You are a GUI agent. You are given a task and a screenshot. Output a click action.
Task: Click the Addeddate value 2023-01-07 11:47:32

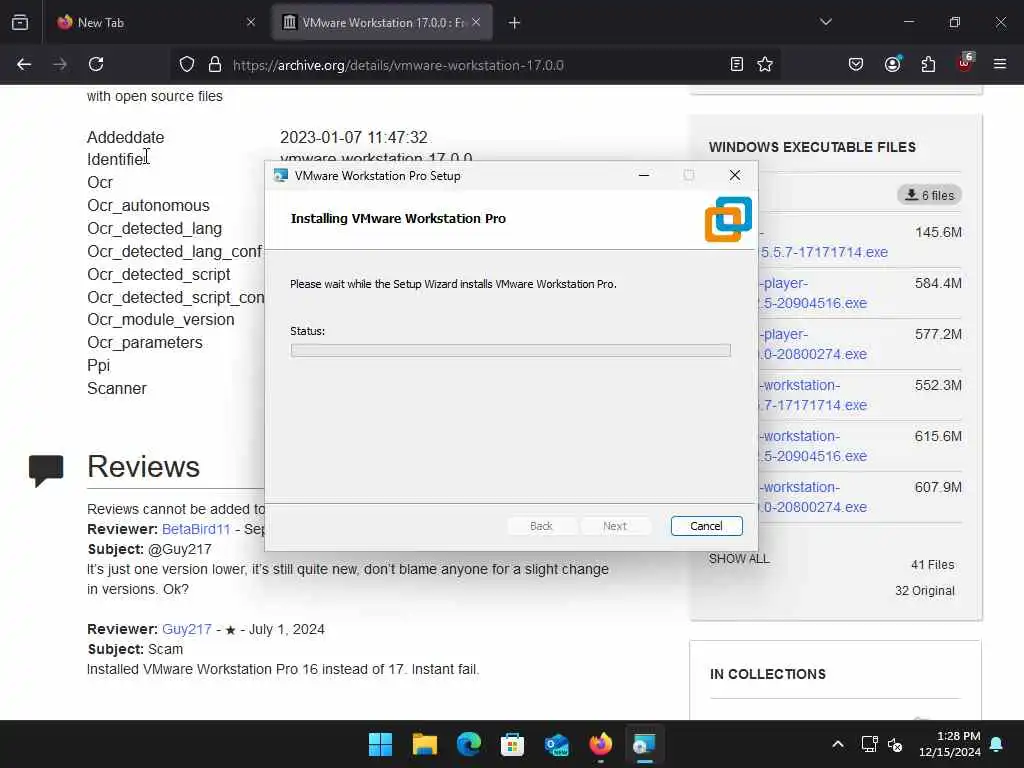coord(354,137)
